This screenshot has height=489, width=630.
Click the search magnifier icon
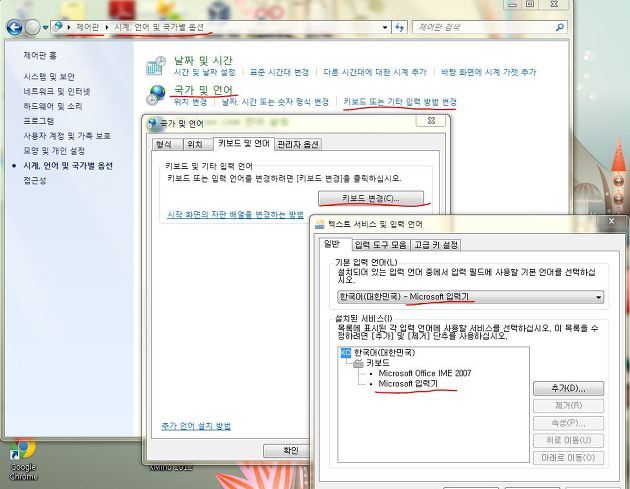pyautogui.click(x=560, y=27)
